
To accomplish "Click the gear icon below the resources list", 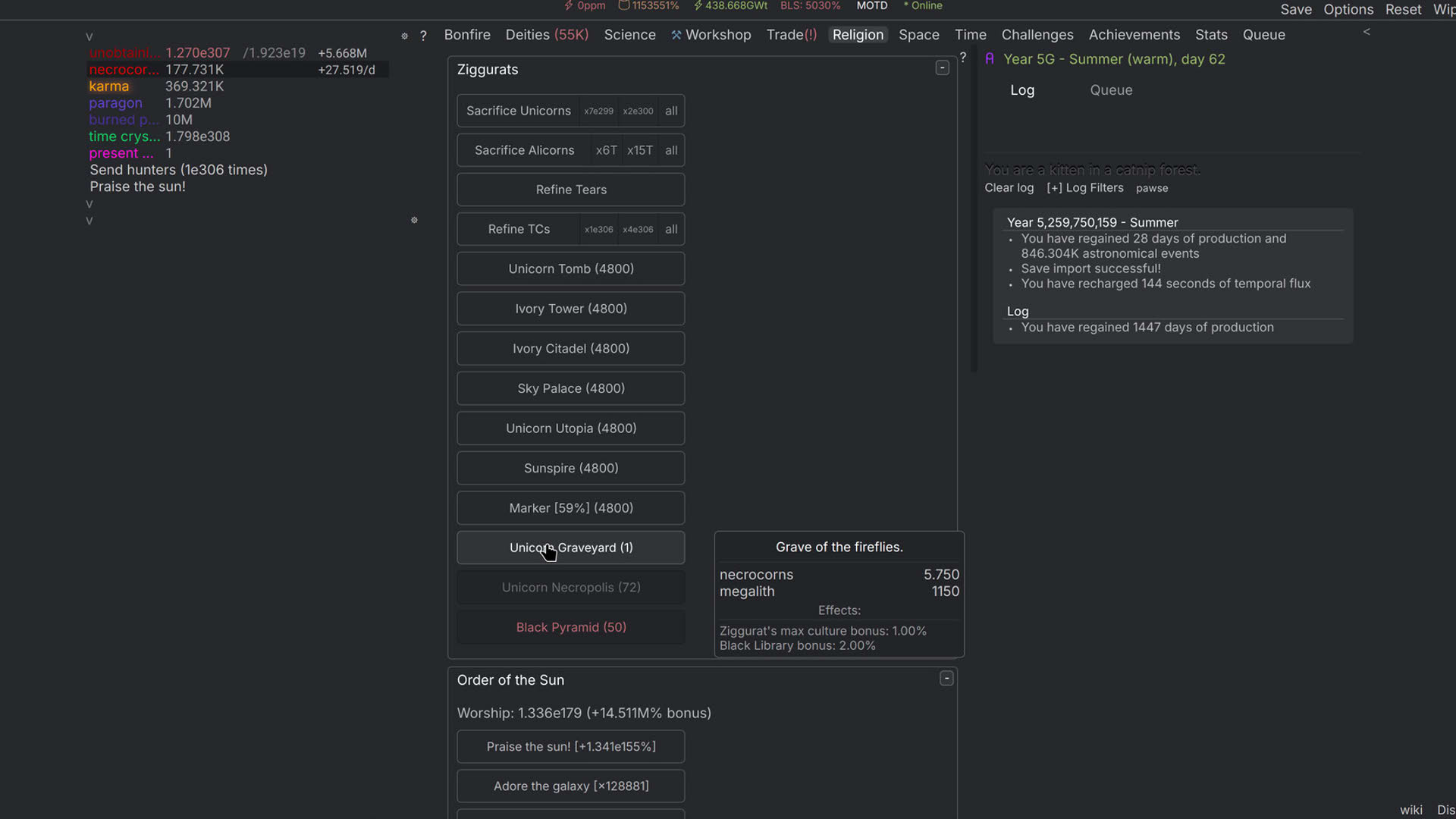I will [414, 220].
